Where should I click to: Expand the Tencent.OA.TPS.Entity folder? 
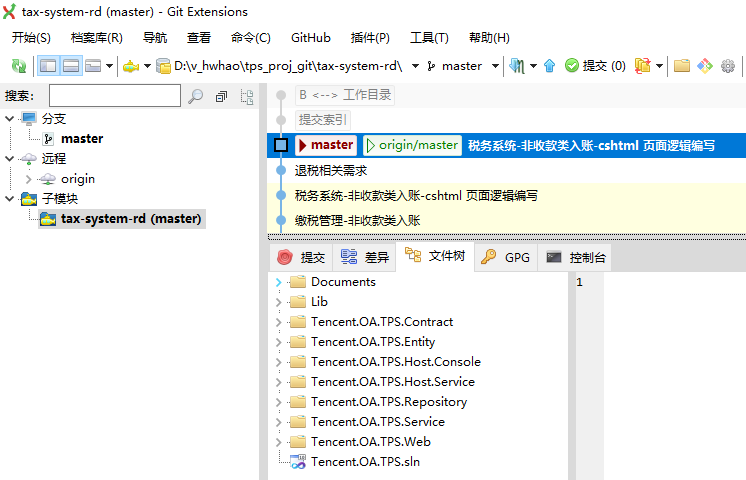278,342
